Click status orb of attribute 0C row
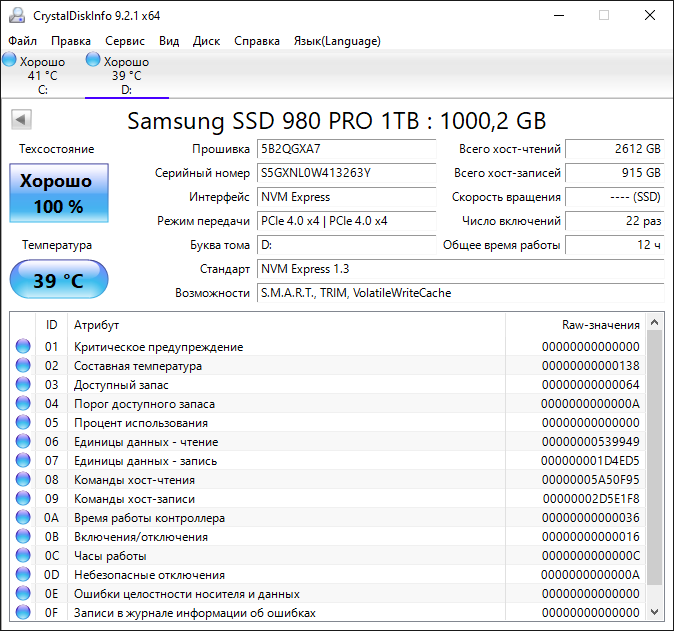The width and height of the screenshot is (674, 631). (x=23, y=555)
